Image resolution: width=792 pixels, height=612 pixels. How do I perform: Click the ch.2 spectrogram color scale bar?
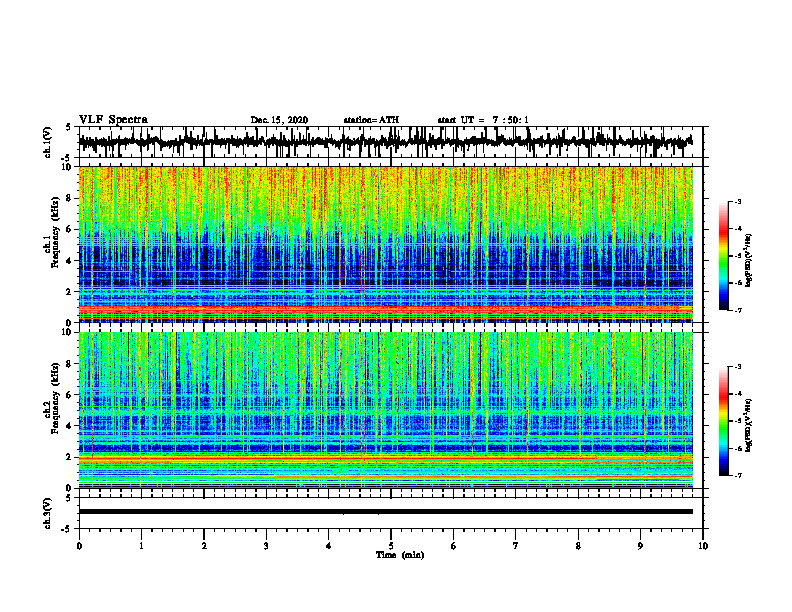724,421
